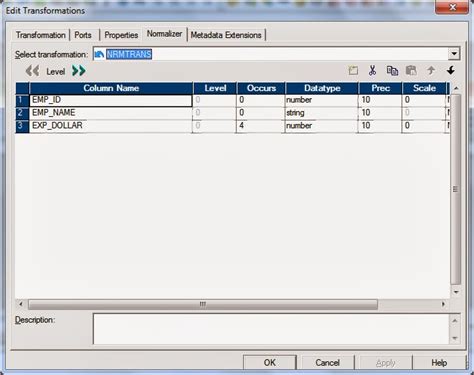Click the new column icon
This screenshot has height=375, width=474.
click(353, 71)
